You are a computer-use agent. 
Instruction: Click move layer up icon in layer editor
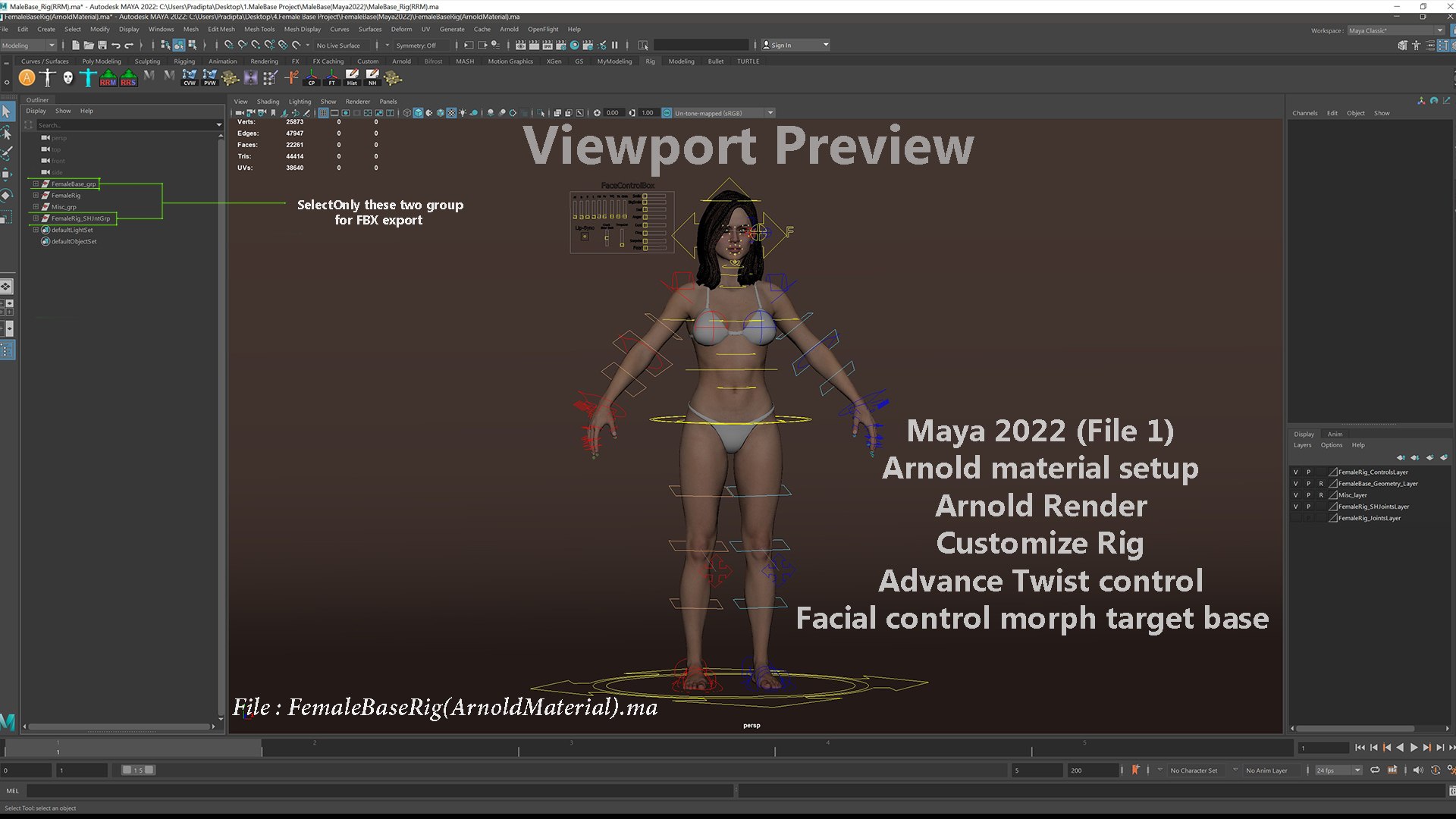coord(1401,457)
